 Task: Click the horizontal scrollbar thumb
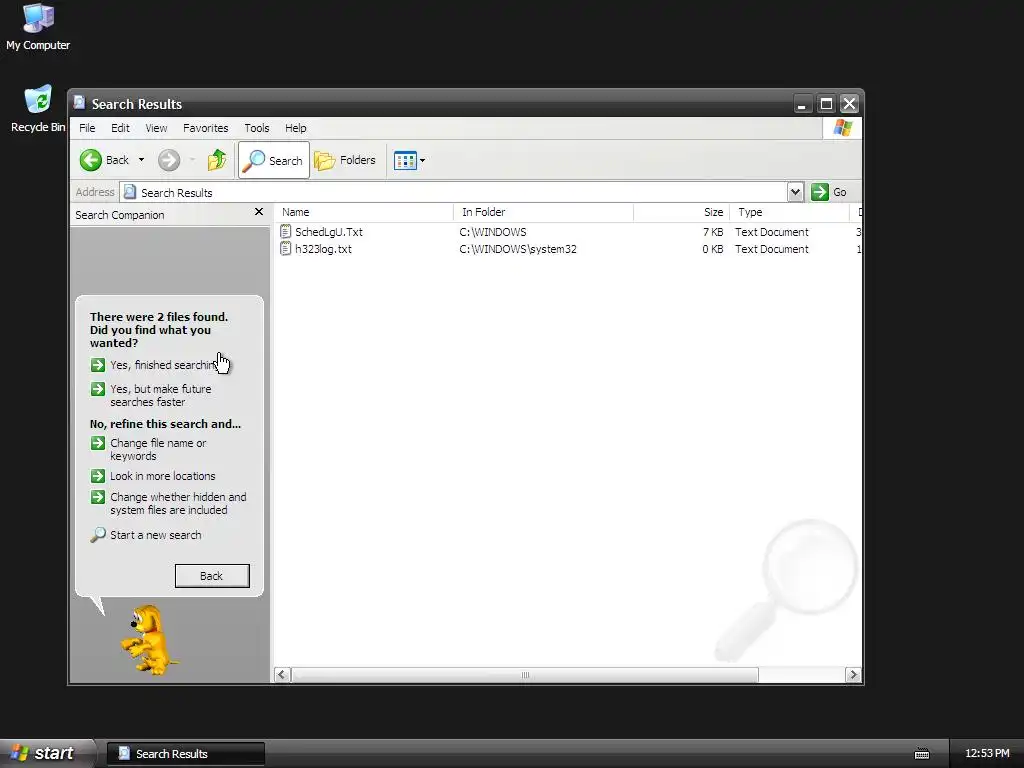(525, 675)
